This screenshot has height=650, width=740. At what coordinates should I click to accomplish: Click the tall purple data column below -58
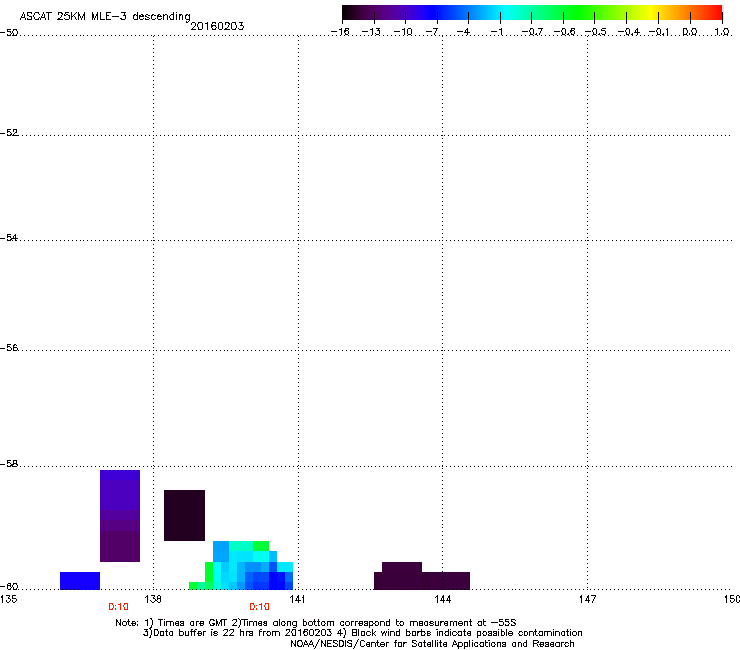pyautogui.click(x=120, y=516)
